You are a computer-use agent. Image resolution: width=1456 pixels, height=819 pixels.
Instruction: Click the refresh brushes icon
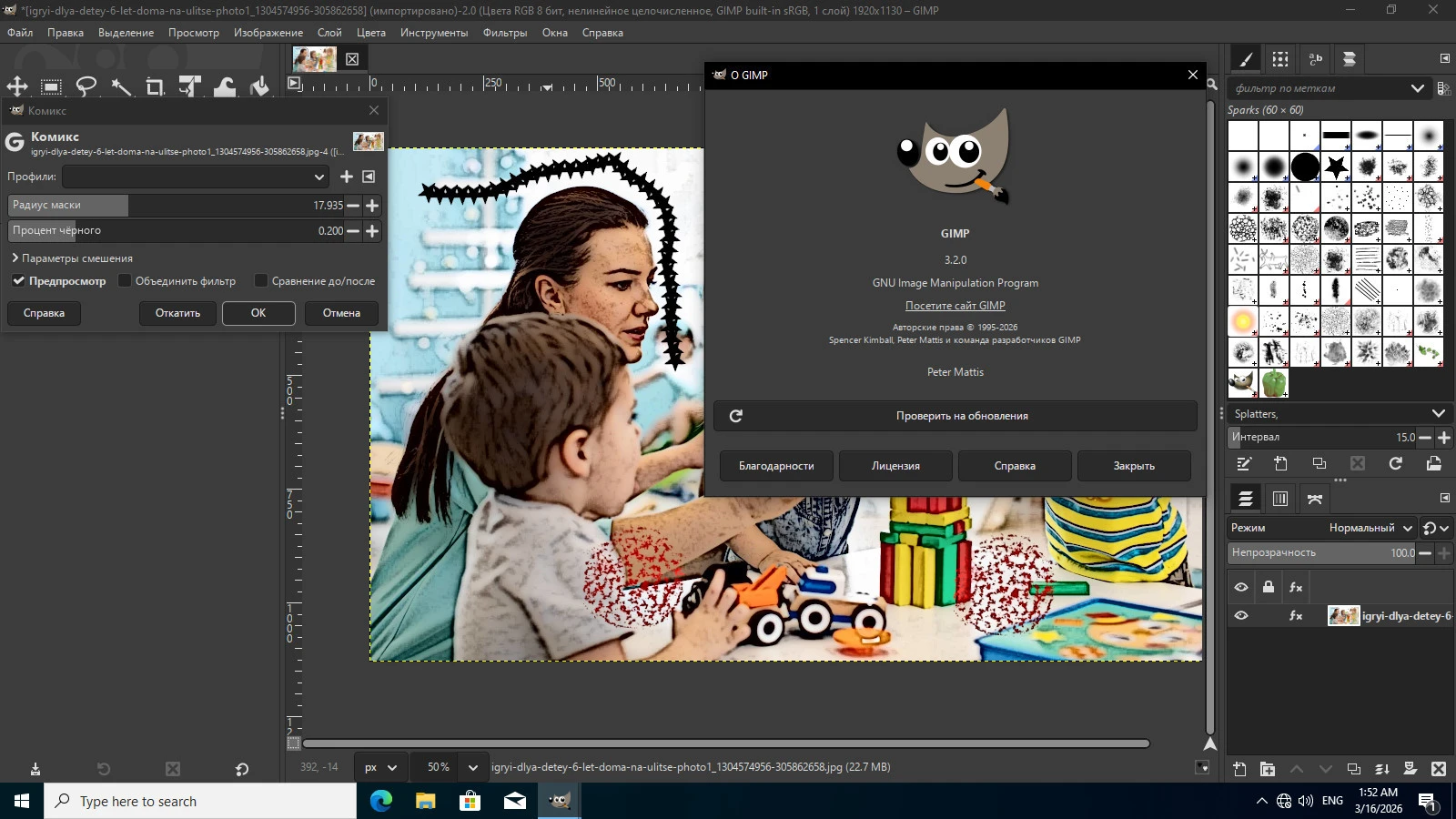pos(1395,464)
